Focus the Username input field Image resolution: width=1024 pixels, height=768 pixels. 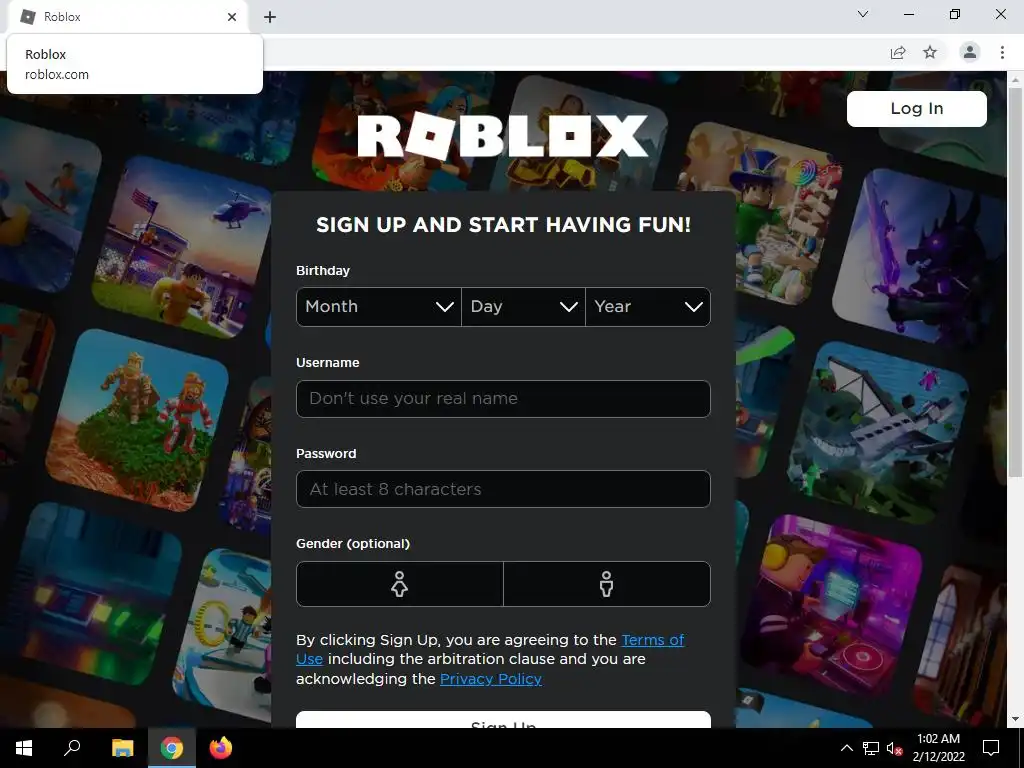tap(503, 398)
